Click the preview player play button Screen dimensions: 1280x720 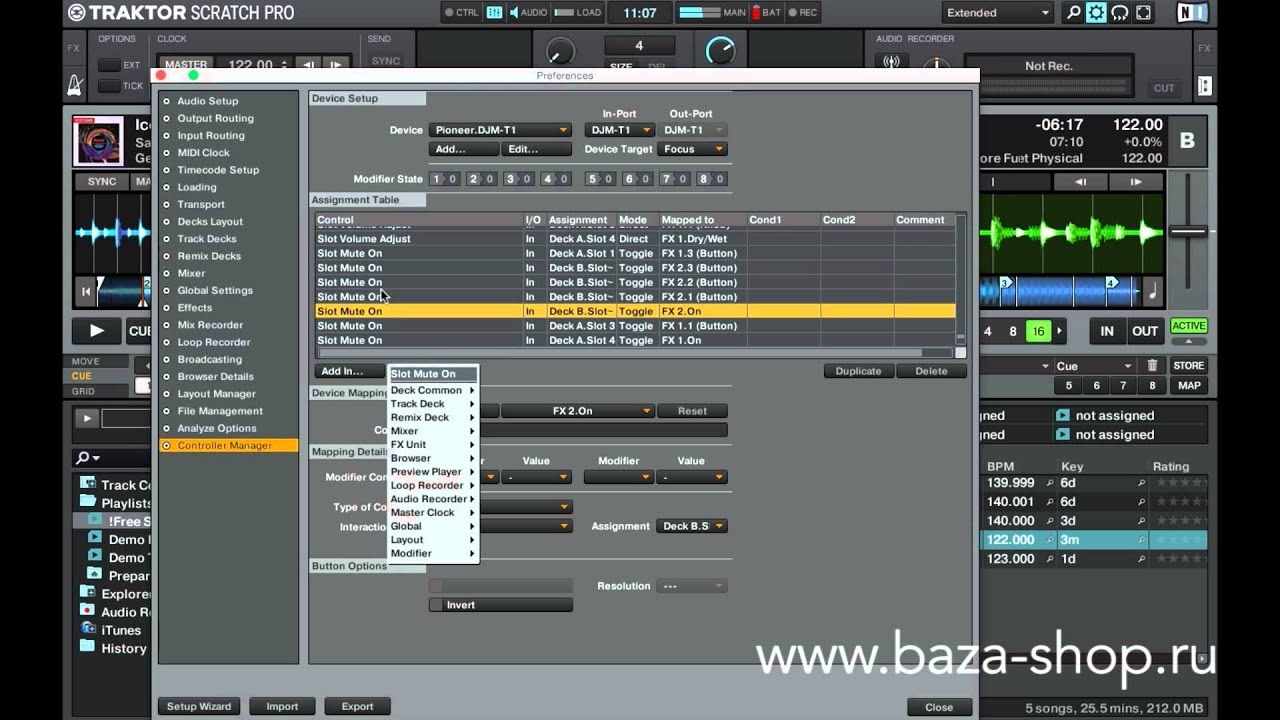tap(87, 419)
